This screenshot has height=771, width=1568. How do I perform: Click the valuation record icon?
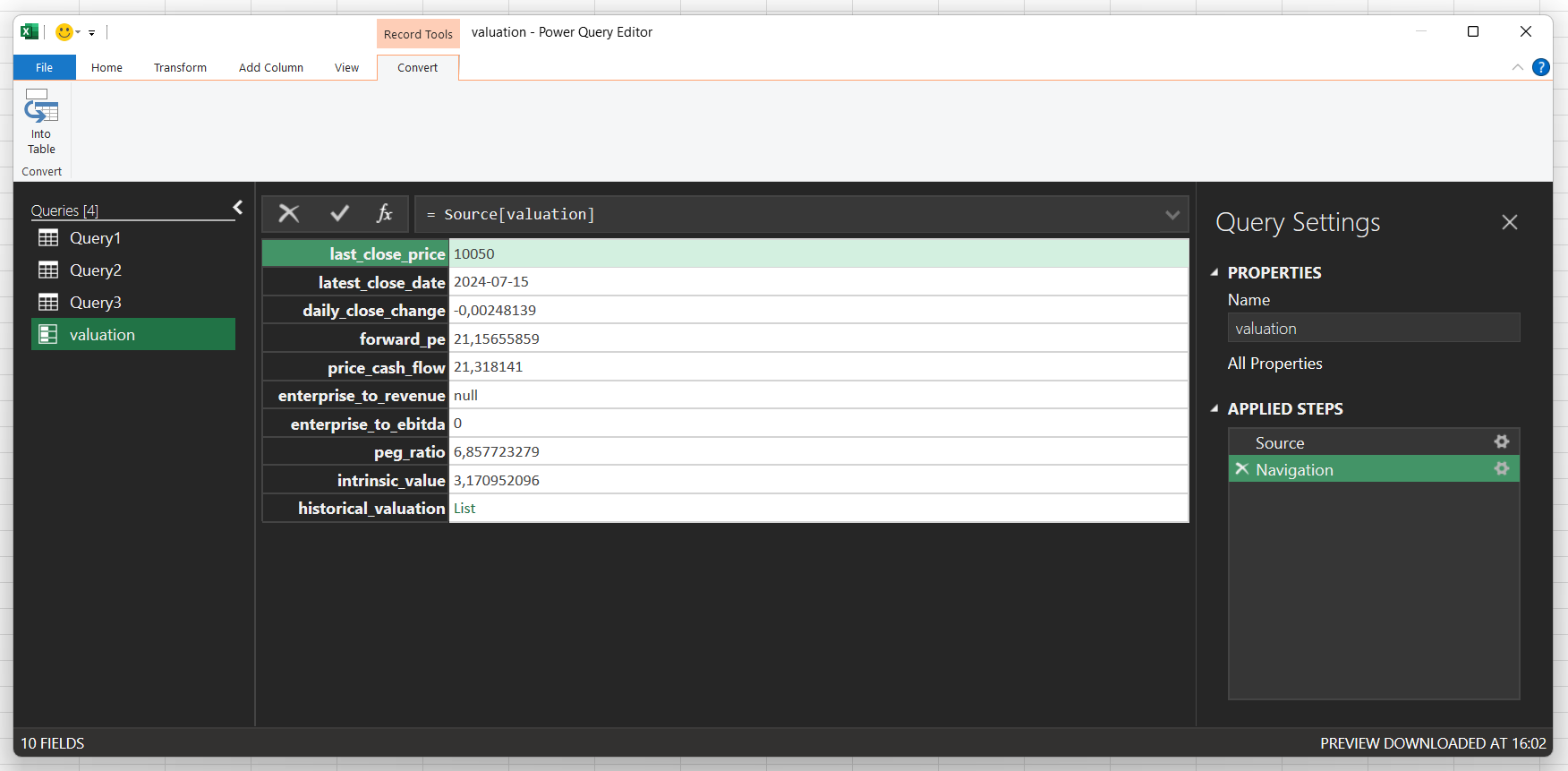[48, 335]
